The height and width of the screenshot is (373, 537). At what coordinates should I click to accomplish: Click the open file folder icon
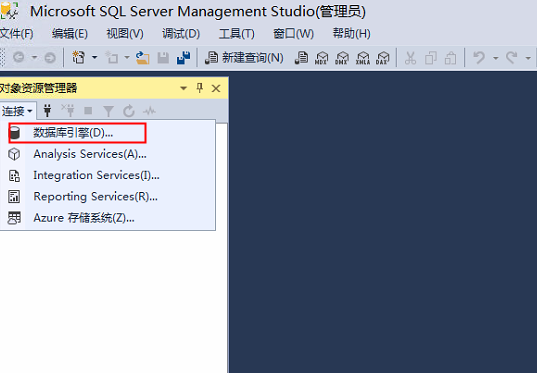tap(142, 57)
